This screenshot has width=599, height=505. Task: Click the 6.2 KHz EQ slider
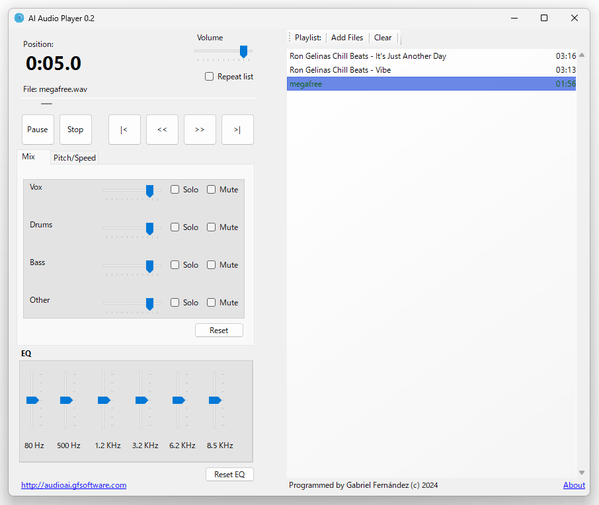click(x=178, y=400)
